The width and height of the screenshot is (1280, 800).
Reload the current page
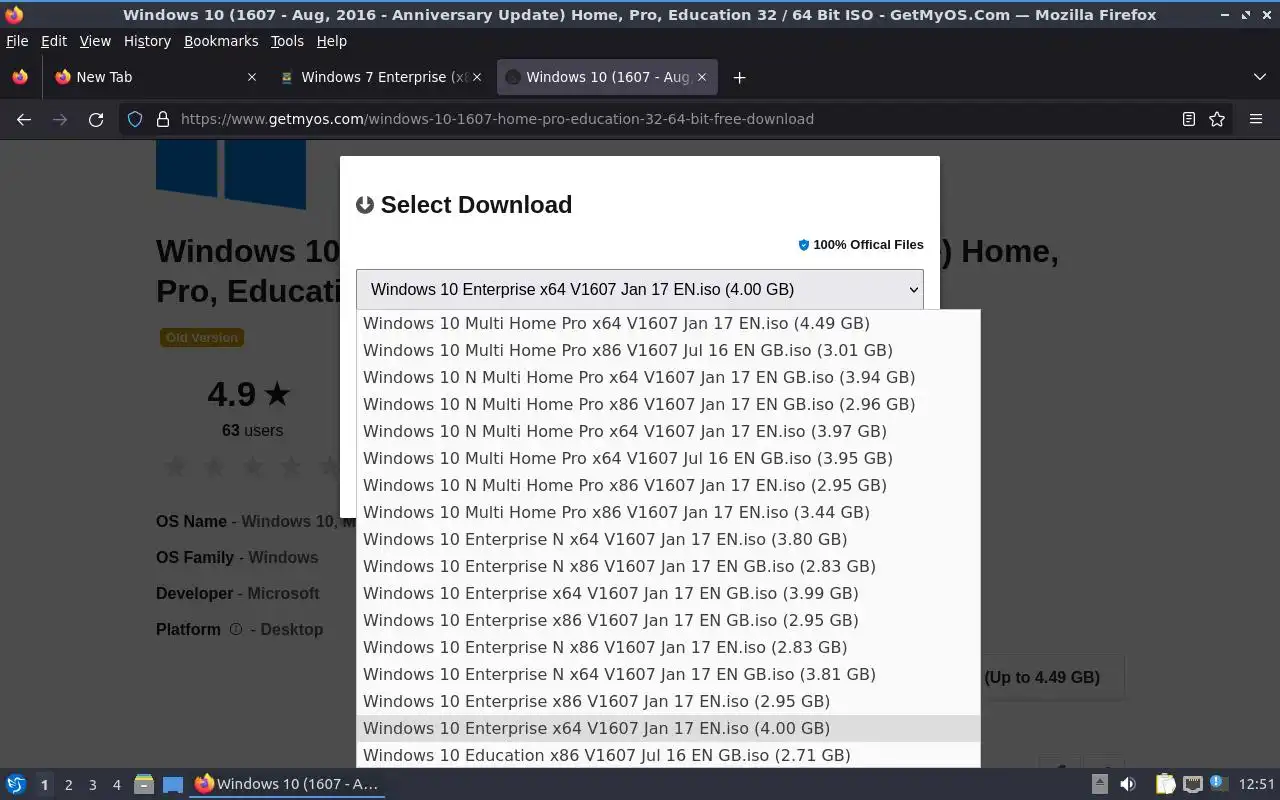96,119
